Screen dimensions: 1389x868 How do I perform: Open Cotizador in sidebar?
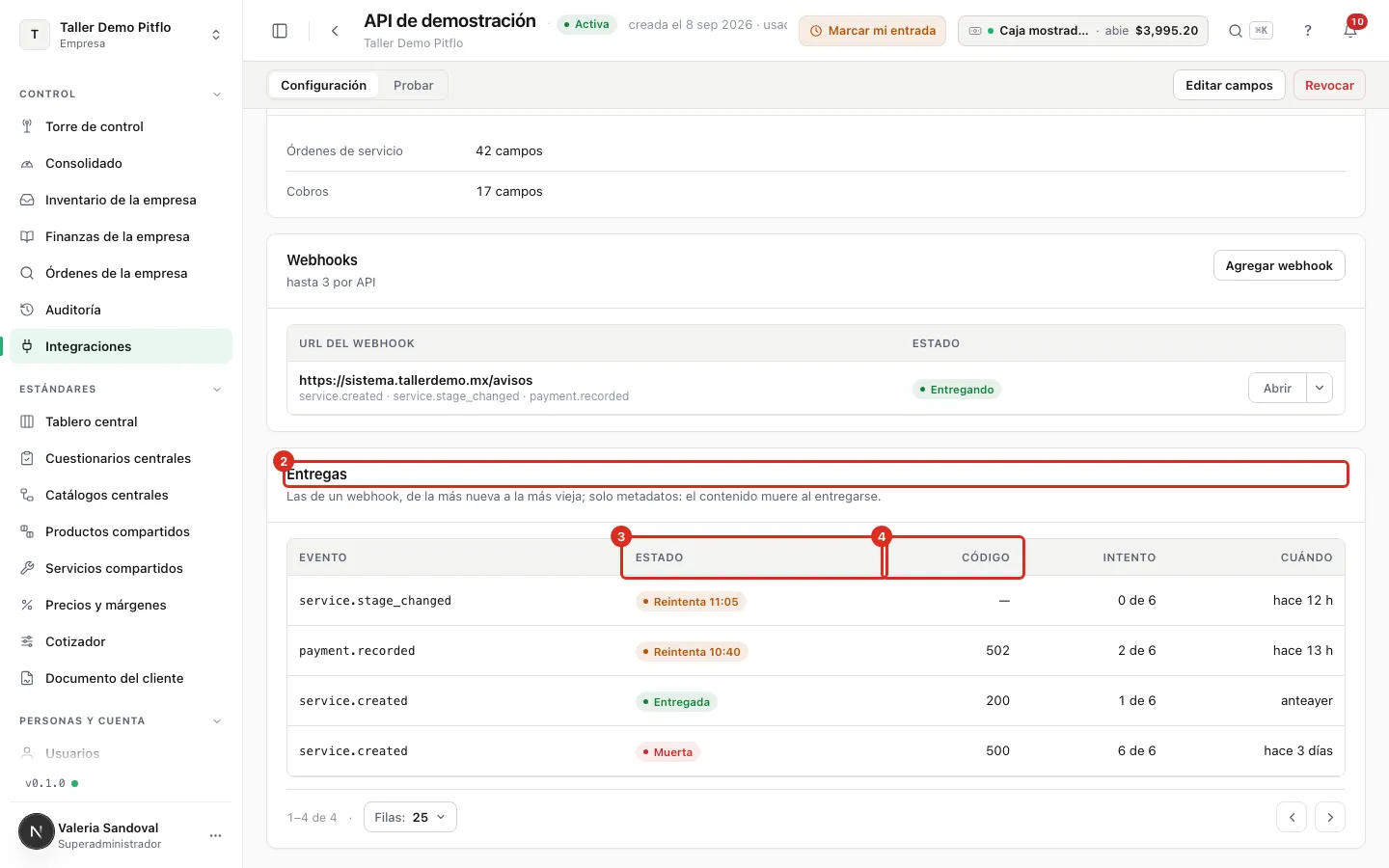pos(121,641)
